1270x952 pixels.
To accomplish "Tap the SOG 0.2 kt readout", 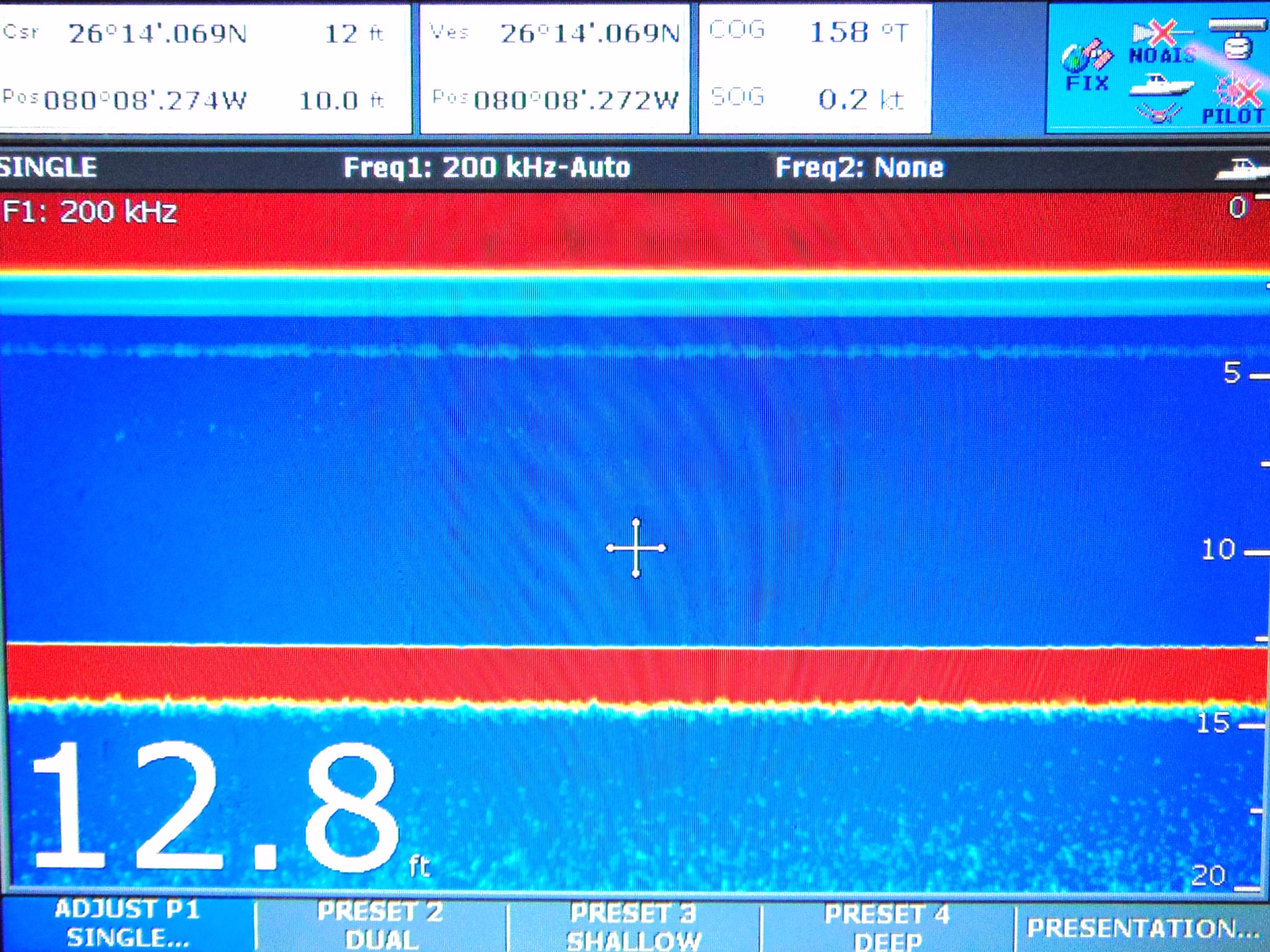I will pos(808,99).
